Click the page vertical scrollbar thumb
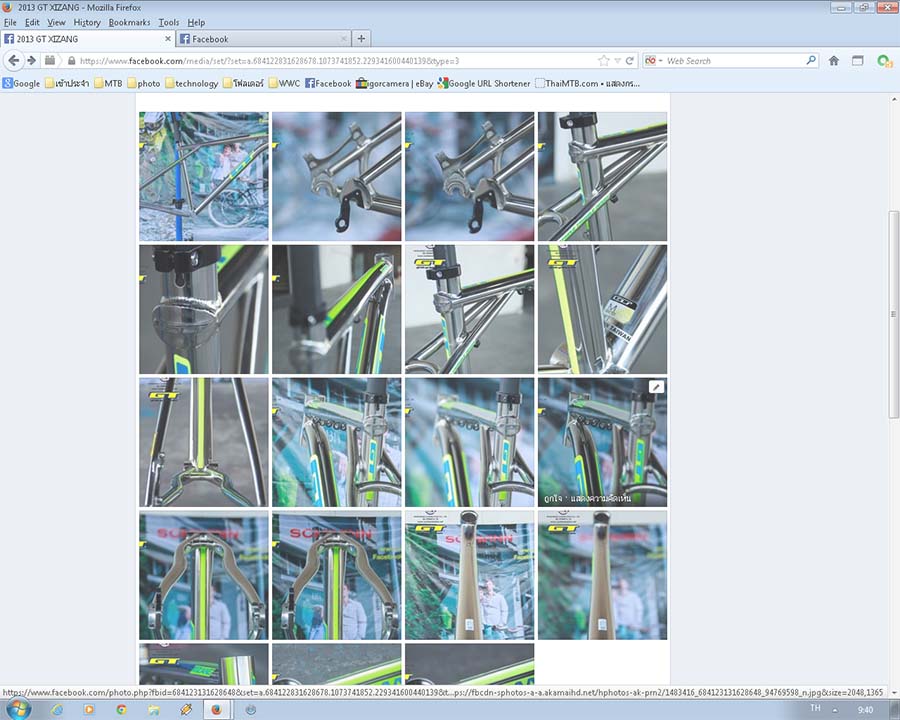 [893, 314]
